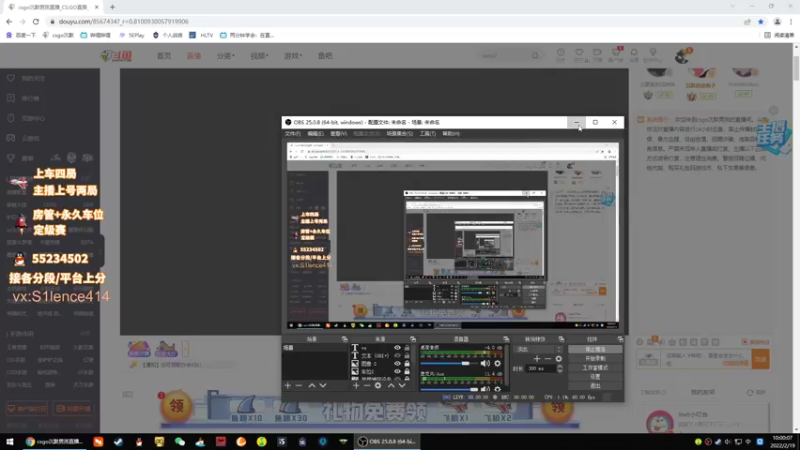Lock the GDI+ text source
This screenshot has width=800, height=450.
pyautogui.click(x=407, y=356)
